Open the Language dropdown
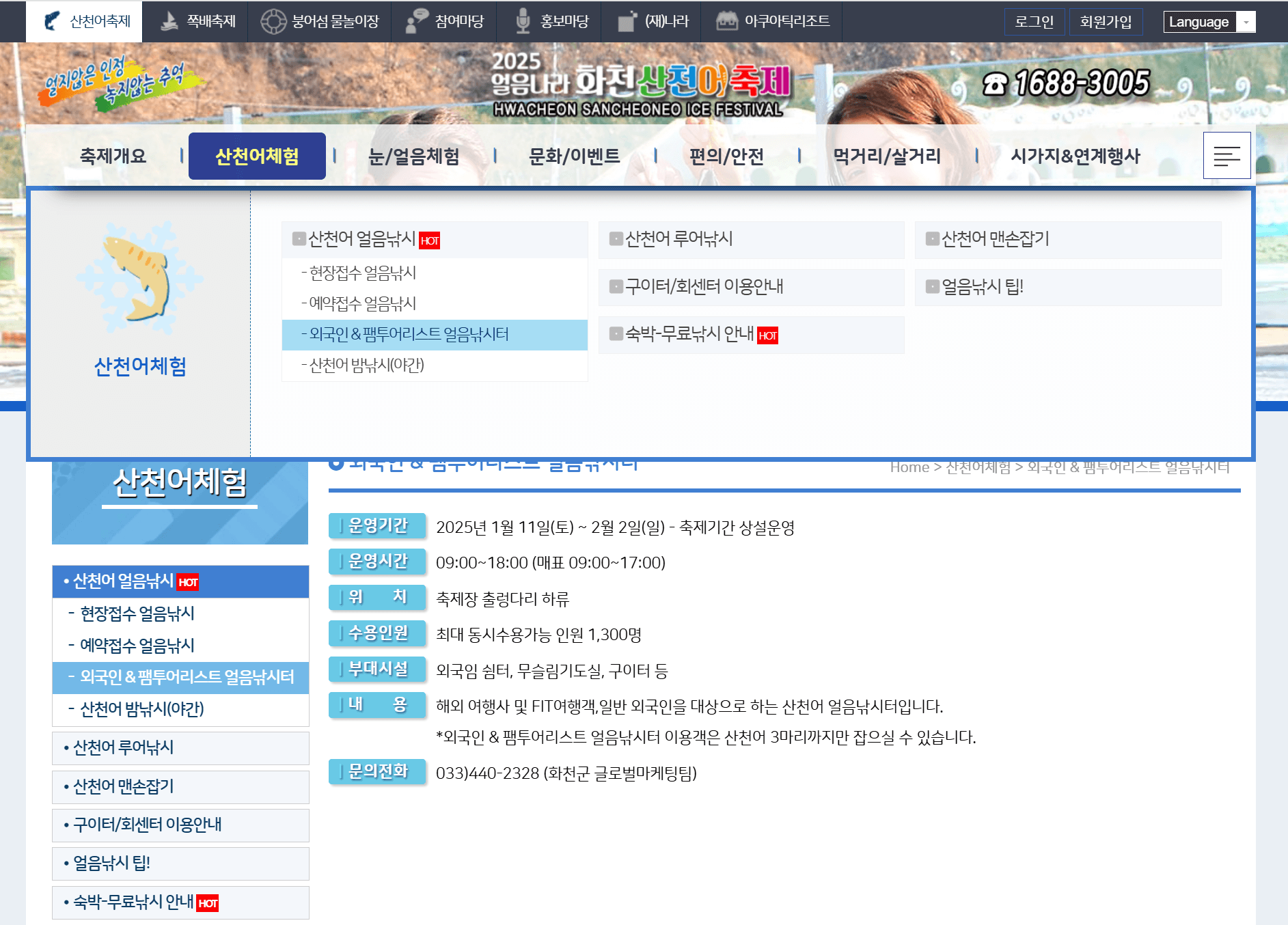Image resolution: width=1288 pixels, height=925 pixels. click(x=1209, y=22)
